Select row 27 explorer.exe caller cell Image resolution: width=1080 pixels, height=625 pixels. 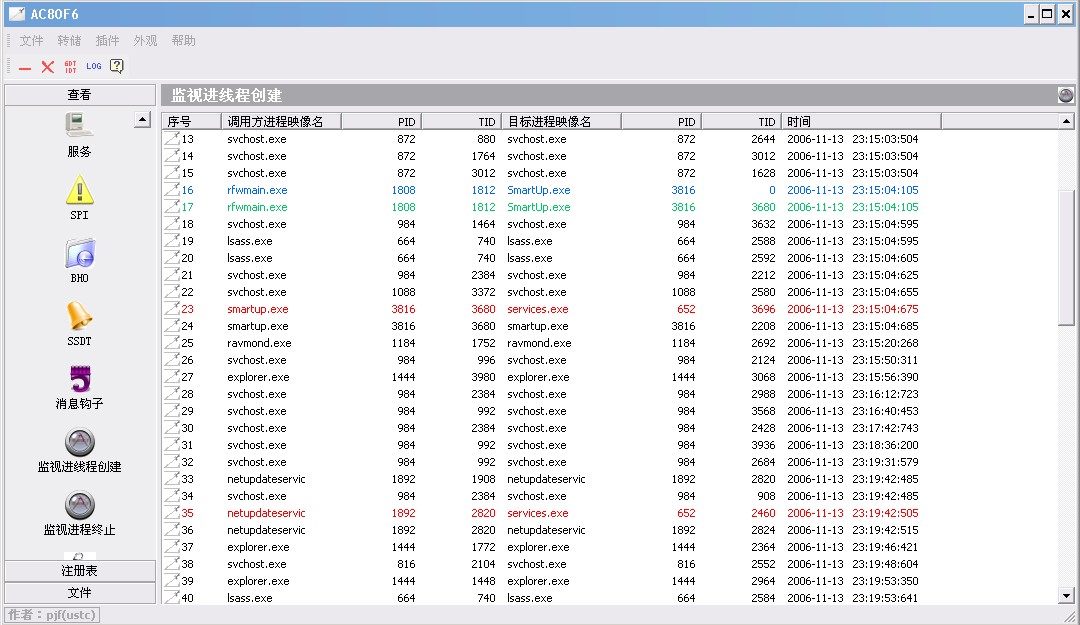coord(258,377)
